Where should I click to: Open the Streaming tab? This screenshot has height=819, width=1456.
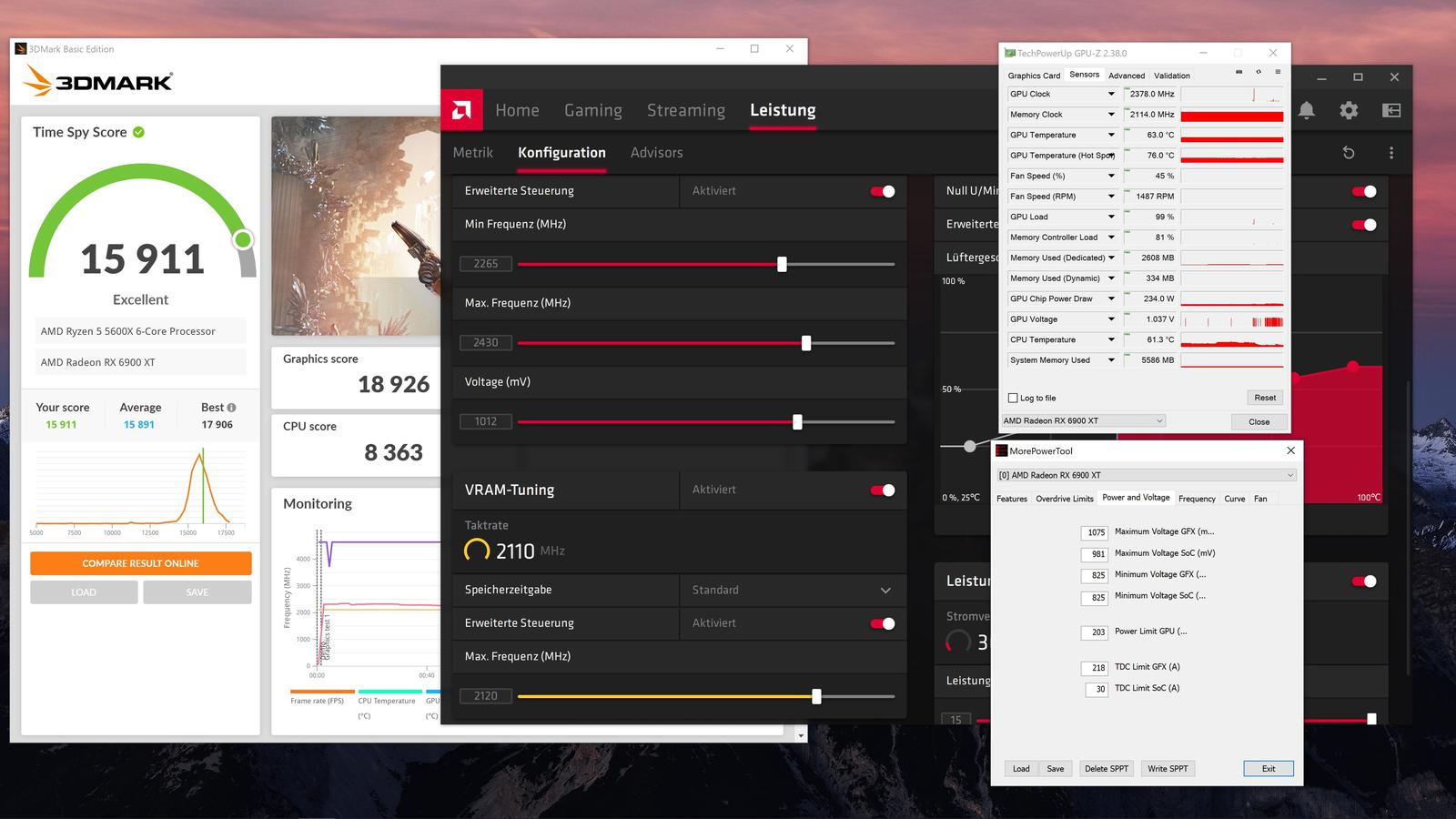[686, 110]
